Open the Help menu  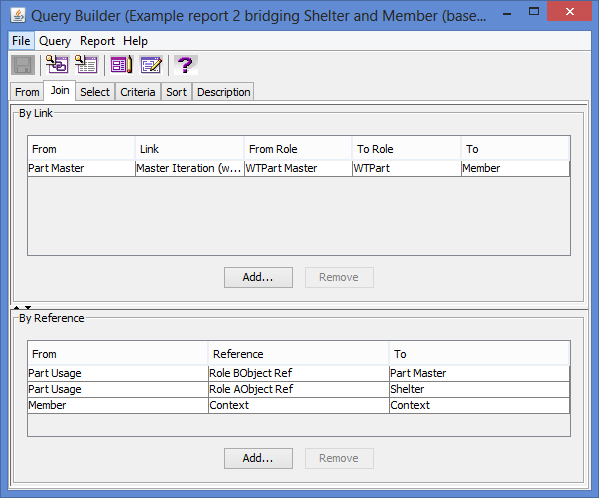[x=135, y=40]
